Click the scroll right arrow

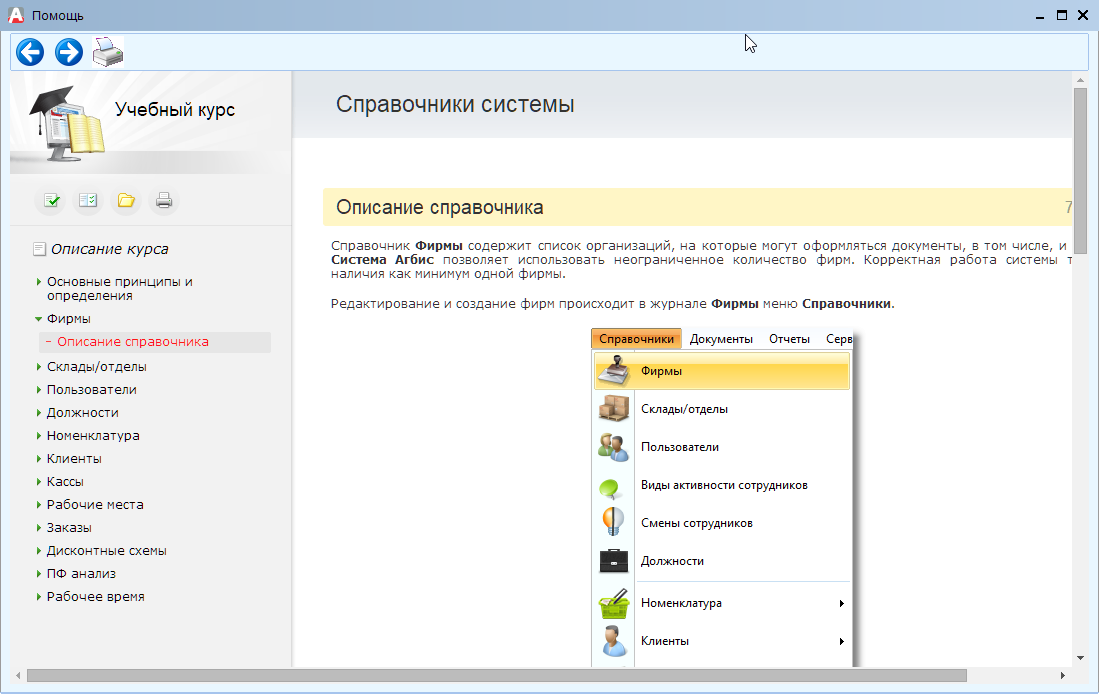point(1063,675)
